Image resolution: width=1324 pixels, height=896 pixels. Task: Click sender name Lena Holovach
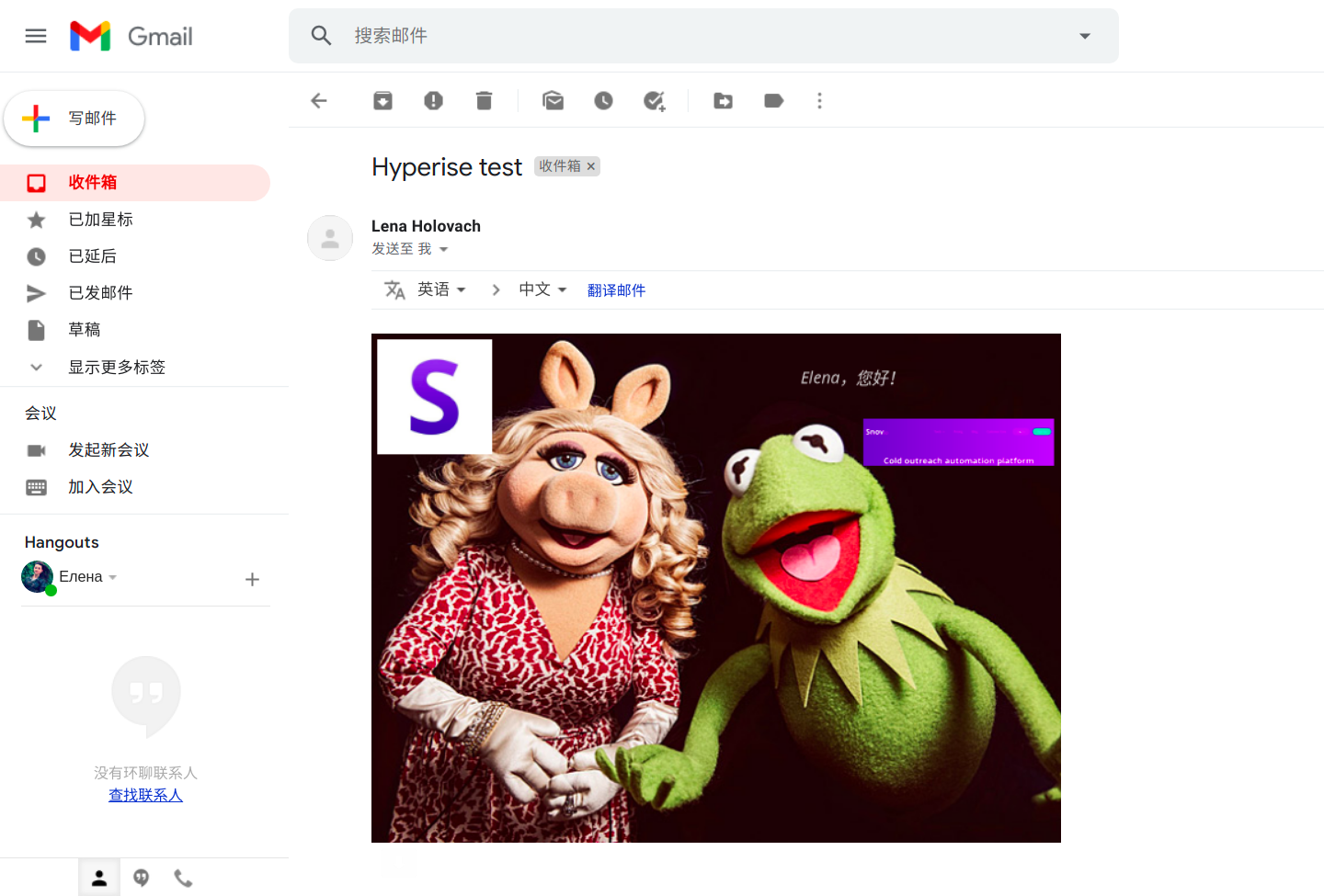(426, 226)
